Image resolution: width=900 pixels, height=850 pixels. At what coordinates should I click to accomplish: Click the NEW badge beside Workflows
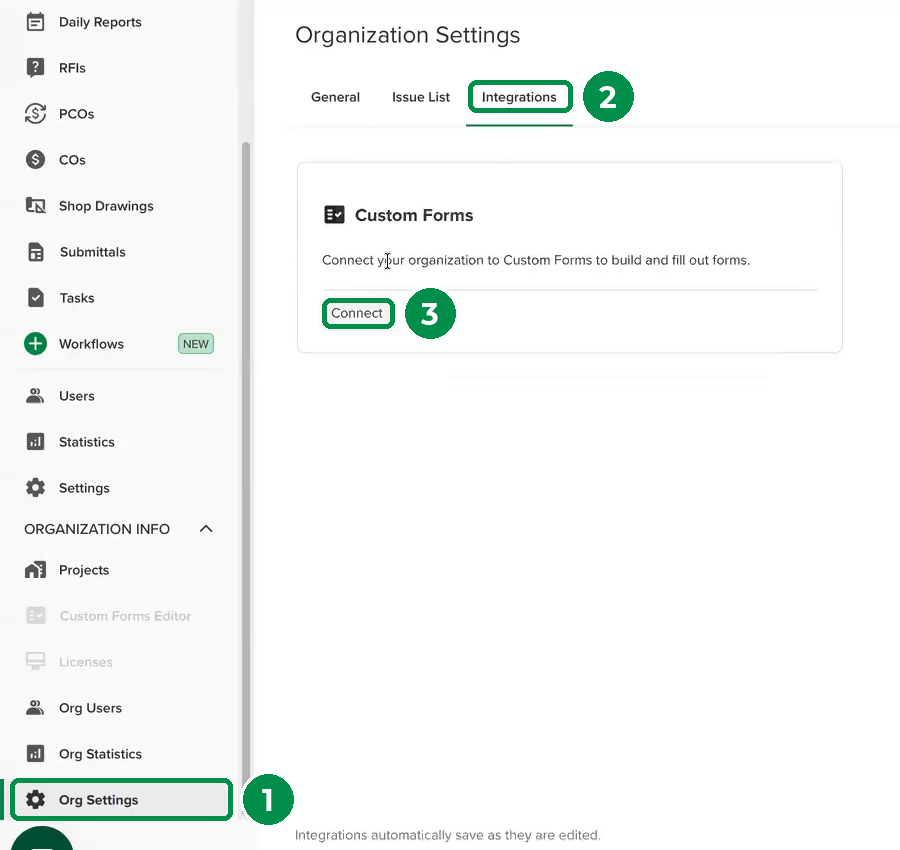[196, 344]
